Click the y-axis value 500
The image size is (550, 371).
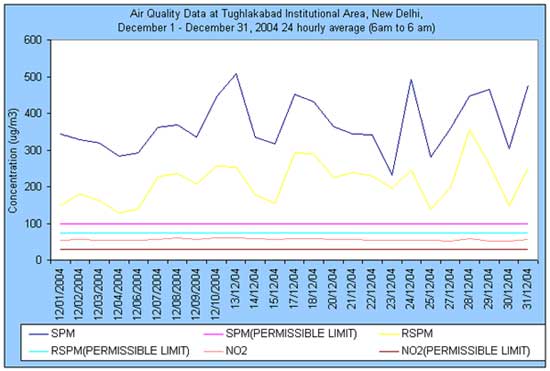coord(33,77)
